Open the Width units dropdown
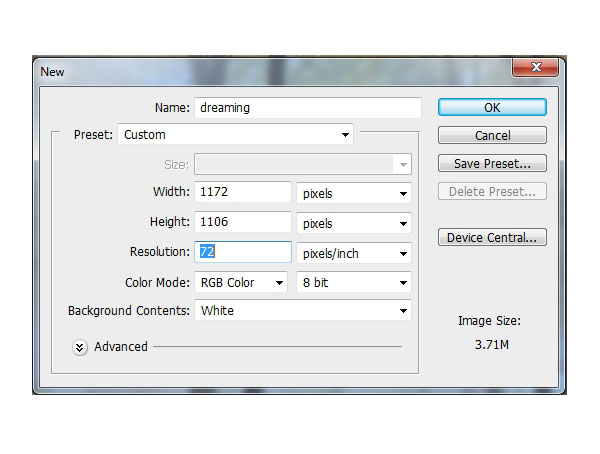600x454 pixels. pos(354,193)
